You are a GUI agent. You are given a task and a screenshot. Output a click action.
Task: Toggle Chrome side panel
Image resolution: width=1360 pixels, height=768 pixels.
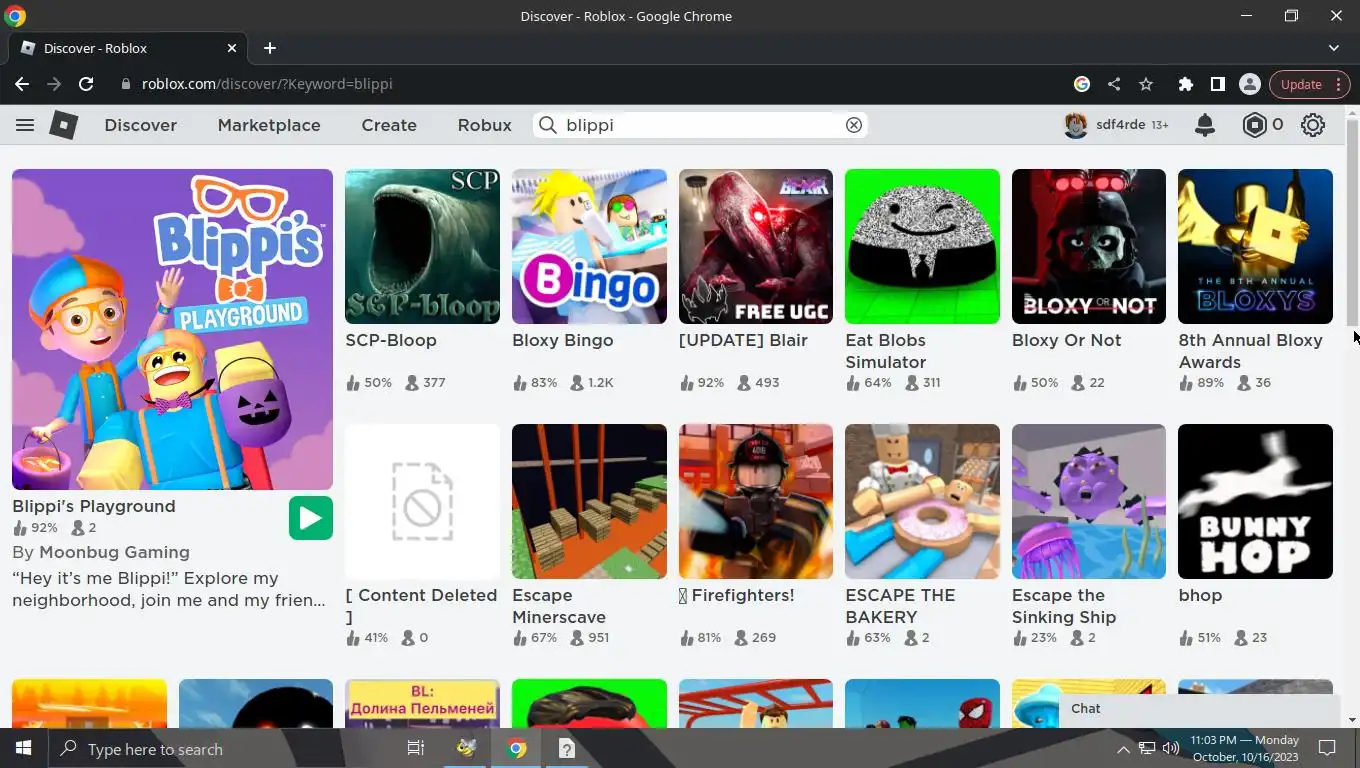pos(1218,84)
